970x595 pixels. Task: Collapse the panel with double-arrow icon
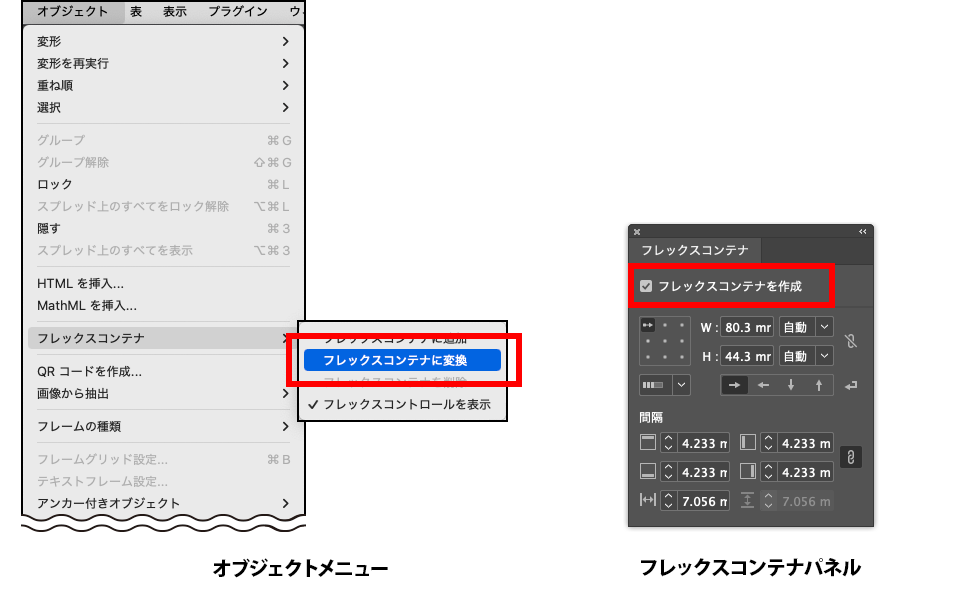(862, 231)
